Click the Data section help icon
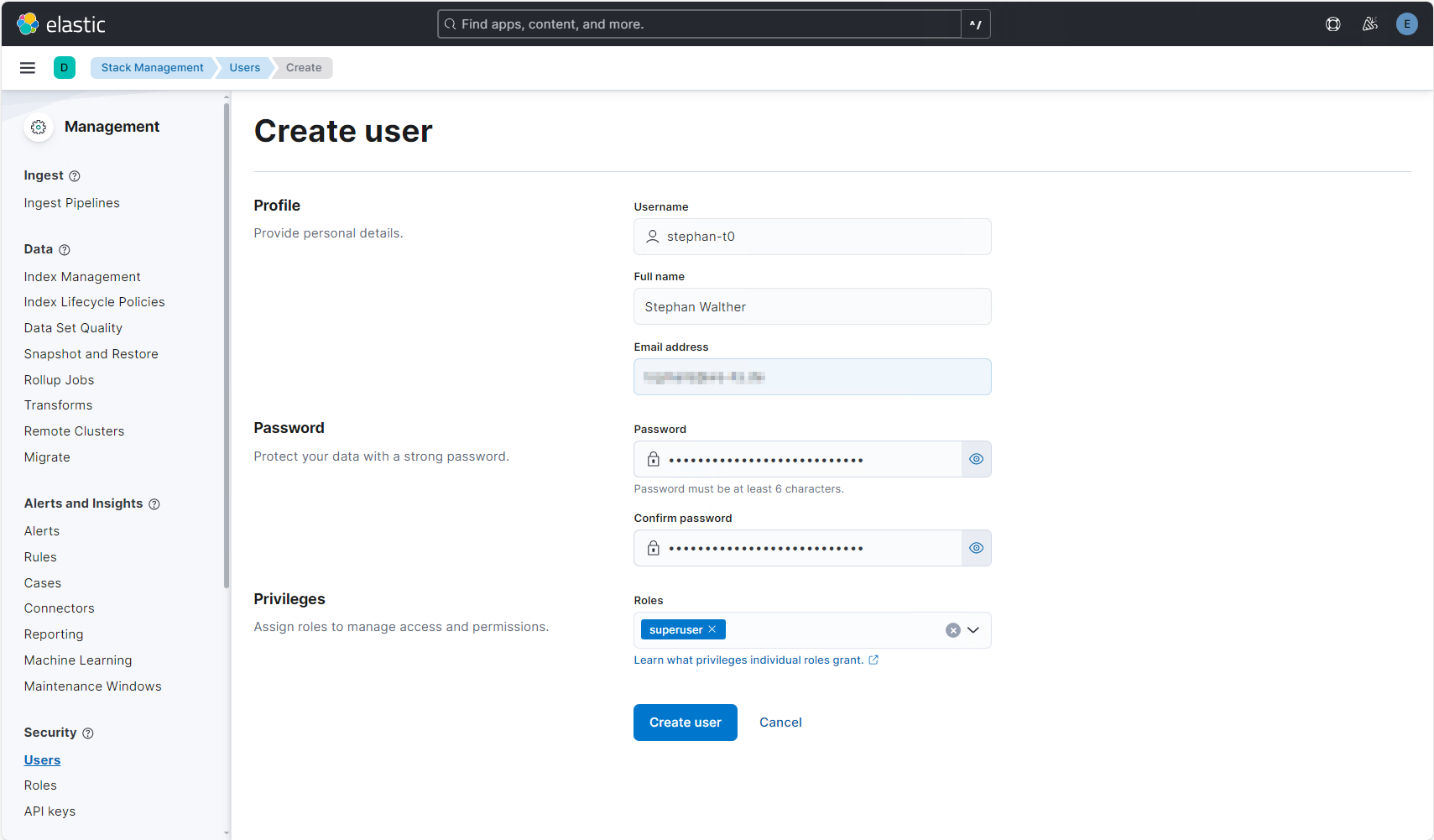 tap(65, 250)
